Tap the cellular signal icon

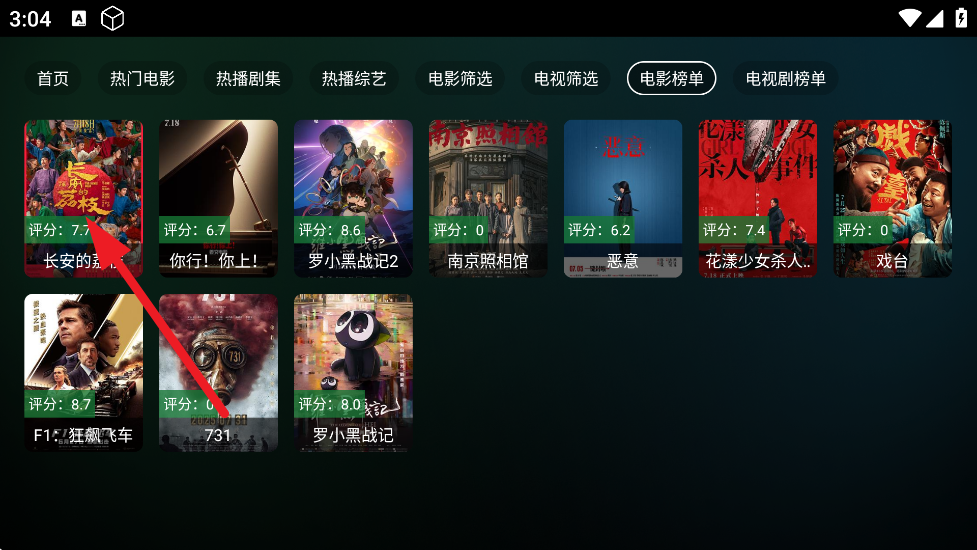coord(935,19)
